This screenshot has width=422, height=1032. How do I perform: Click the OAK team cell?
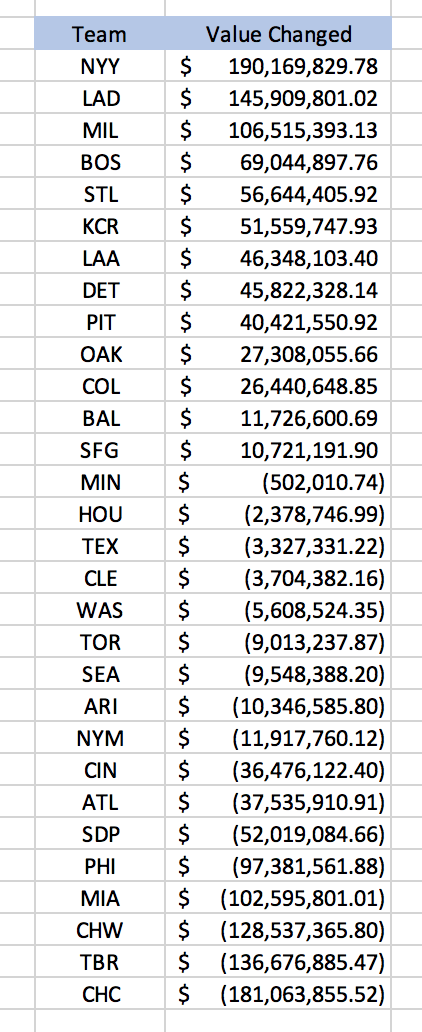pos(100,354)
